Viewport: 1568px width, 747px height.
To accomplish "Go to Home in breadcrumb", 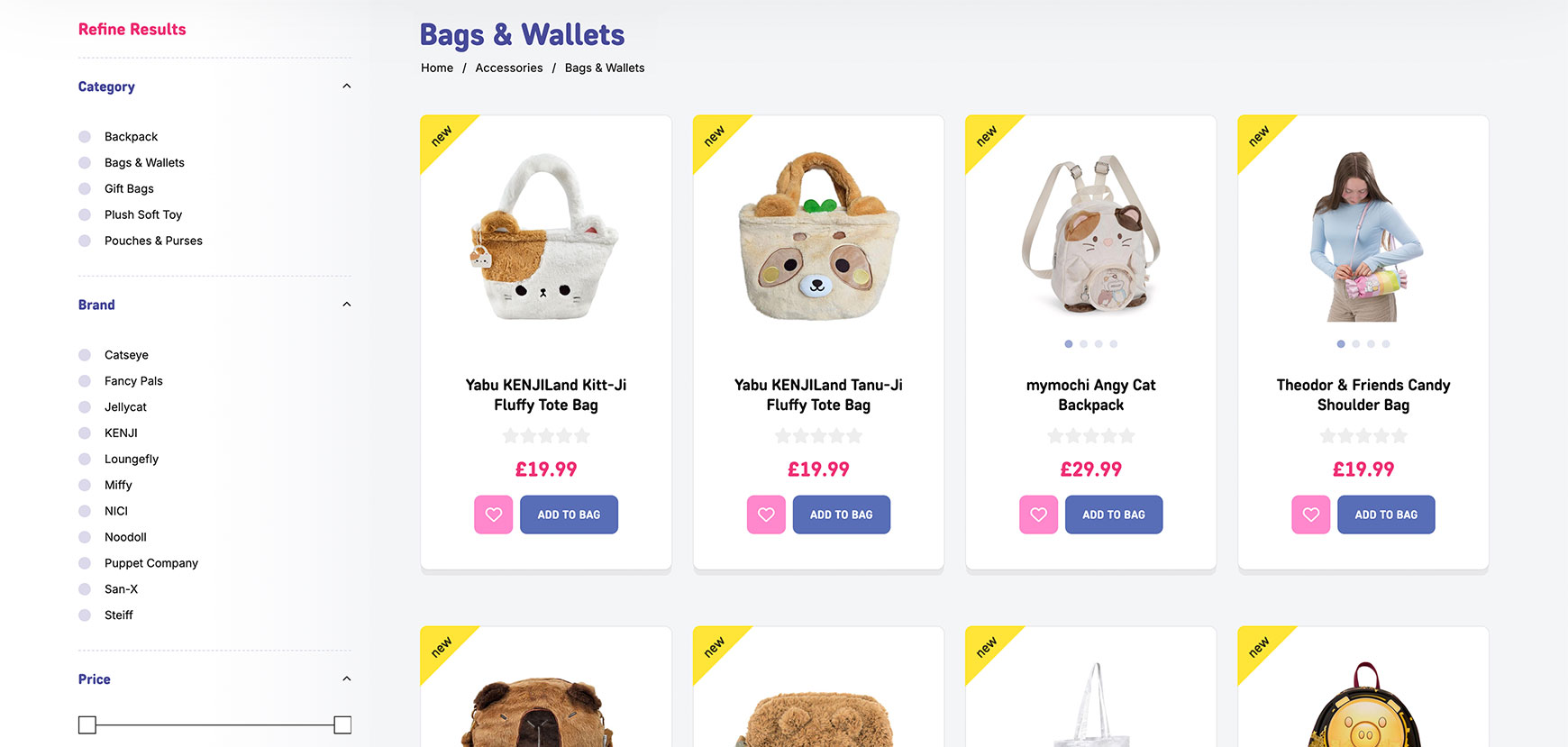I will pos(437,68).
